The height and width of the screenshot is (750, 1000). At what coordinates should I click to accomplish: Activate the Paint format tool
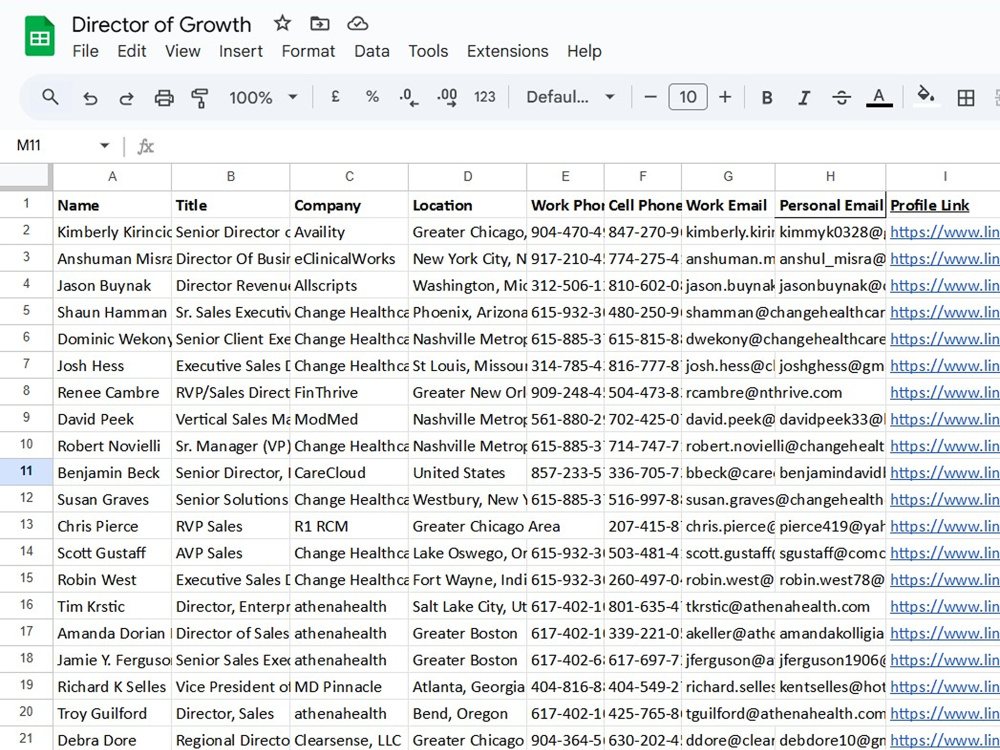(x=200, y=98)
